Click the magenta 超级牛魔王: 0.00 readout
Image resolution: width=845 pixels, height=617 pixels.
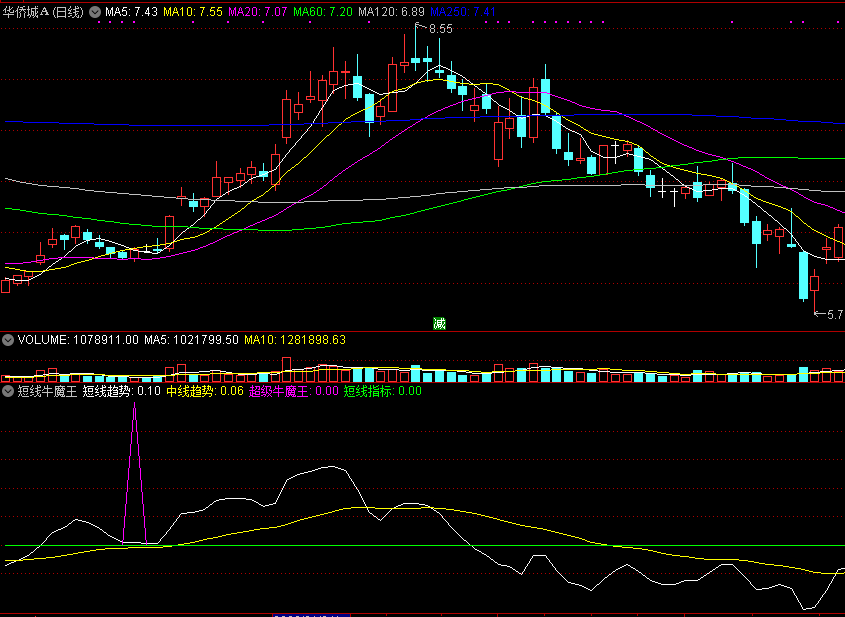[294, 391]
